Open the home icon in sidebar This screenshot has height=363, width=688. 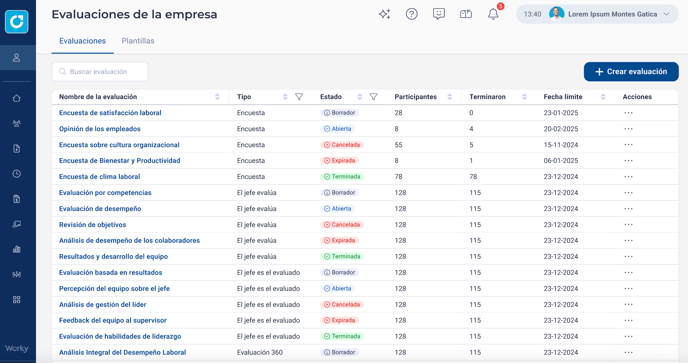[17, 98]
